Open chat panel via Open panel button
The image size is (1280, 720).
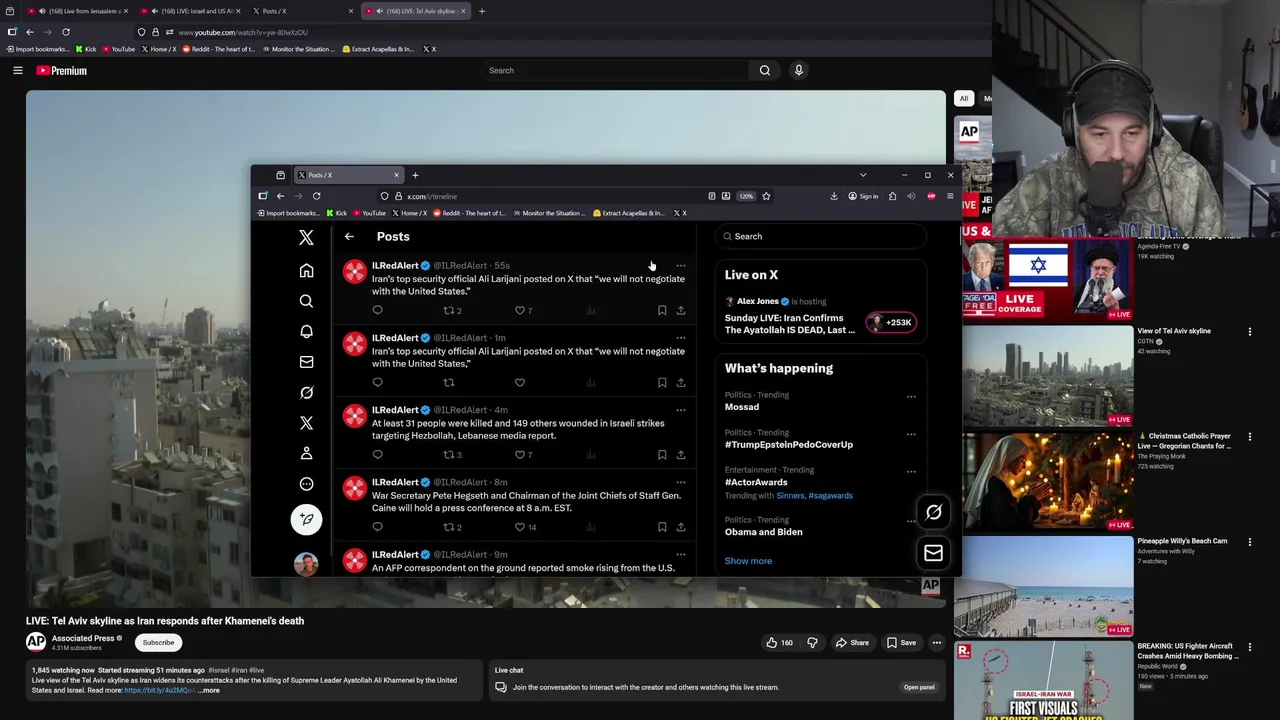[919, 687]
